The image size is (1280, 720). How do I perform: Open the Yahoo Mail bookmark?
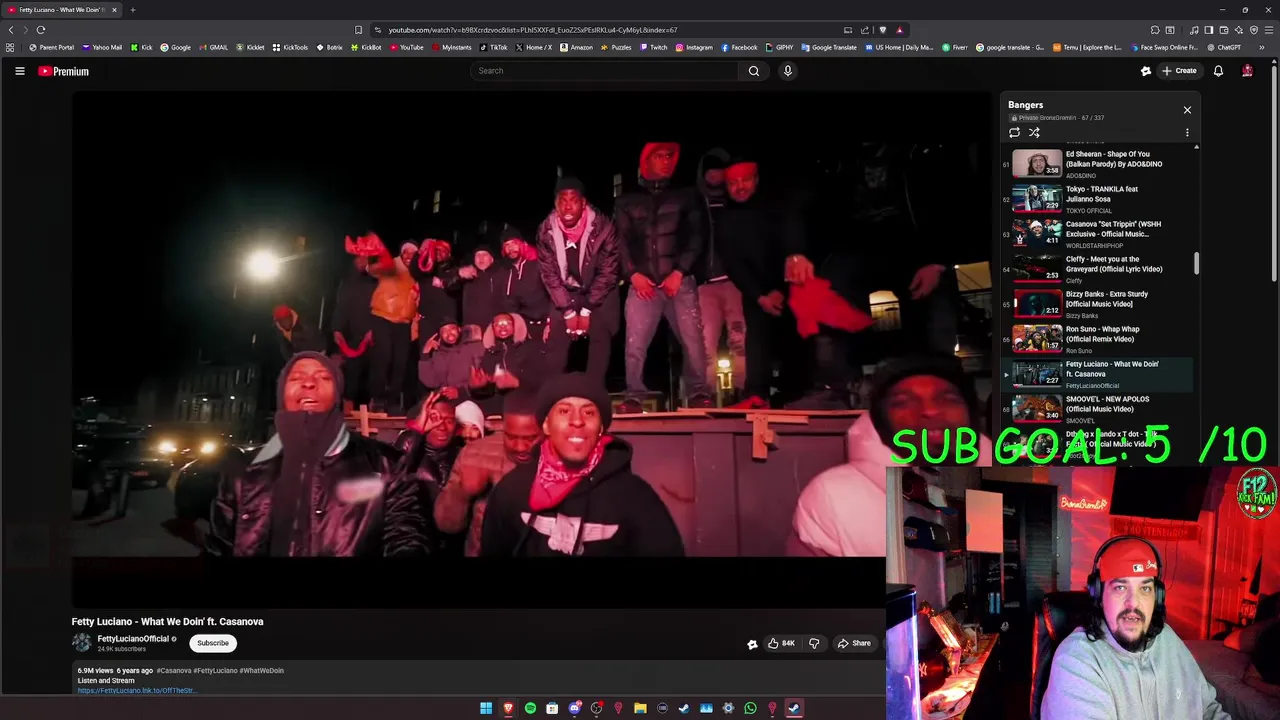point(102,47)
